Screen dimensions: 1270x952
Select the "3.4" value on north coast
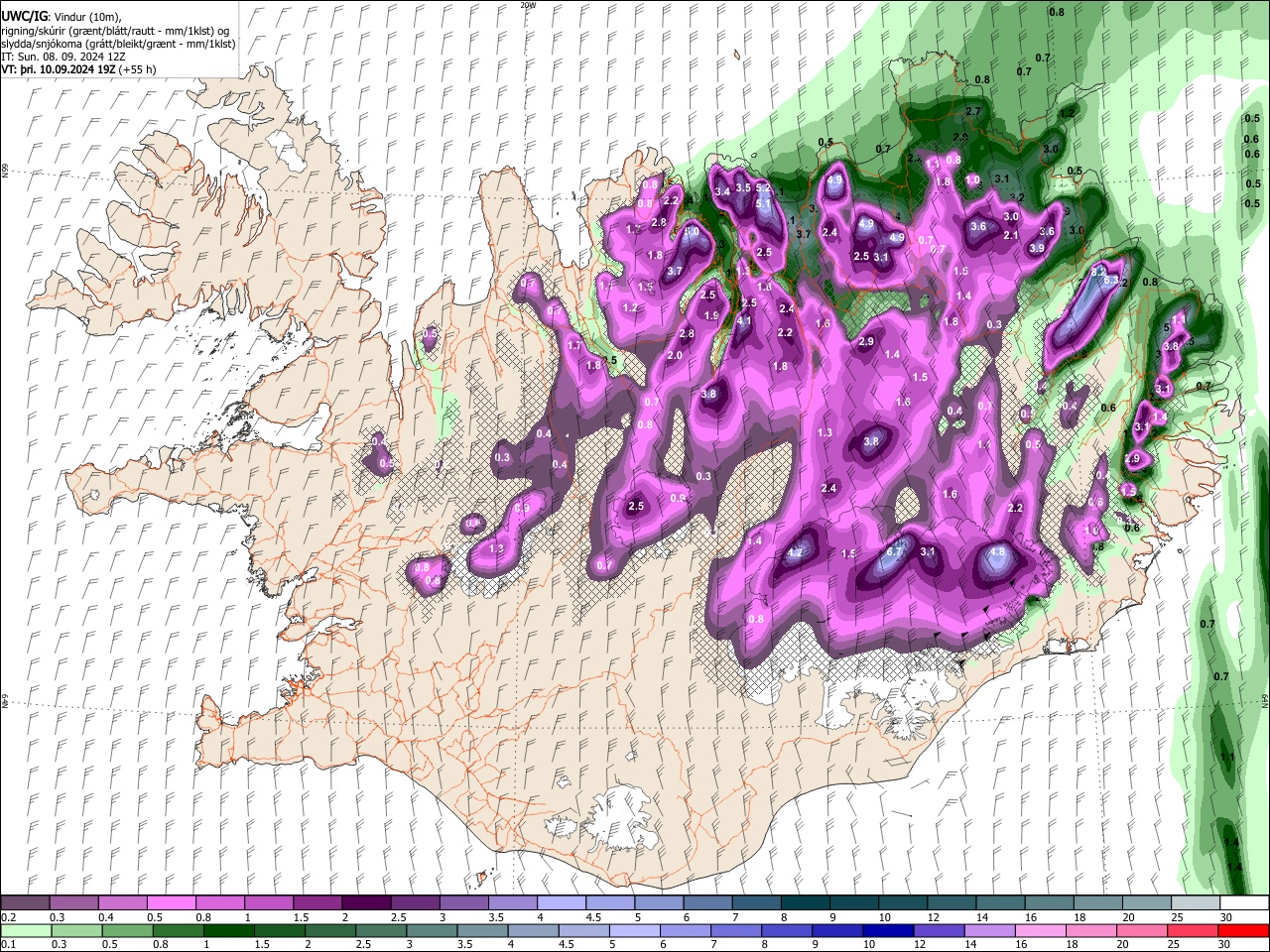(722, 191)
